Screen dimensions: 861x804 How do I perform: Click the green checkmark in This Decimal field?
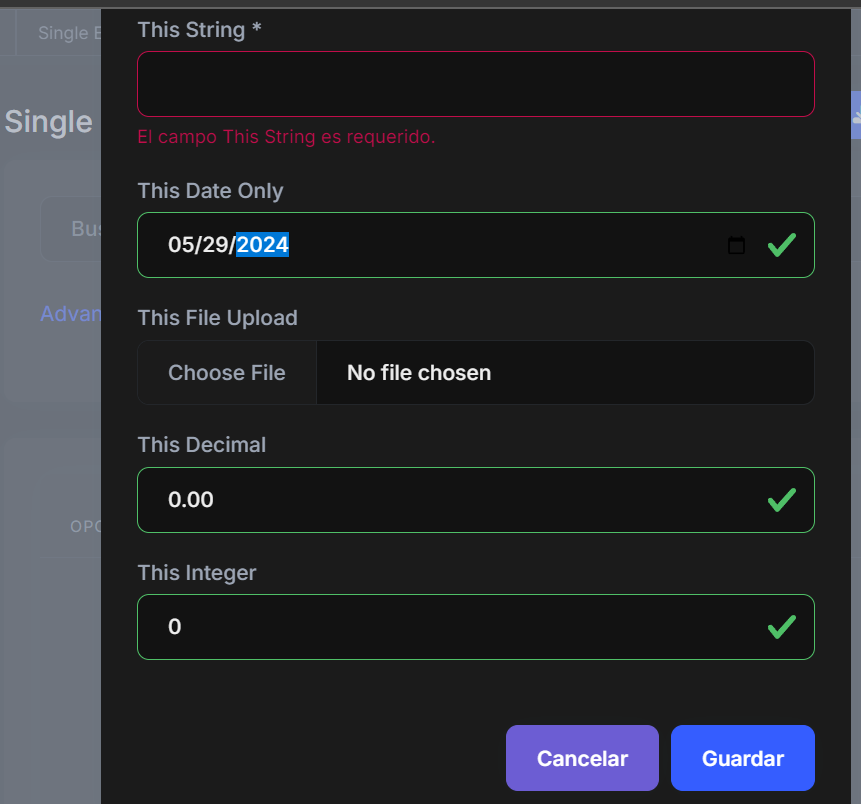781,500
